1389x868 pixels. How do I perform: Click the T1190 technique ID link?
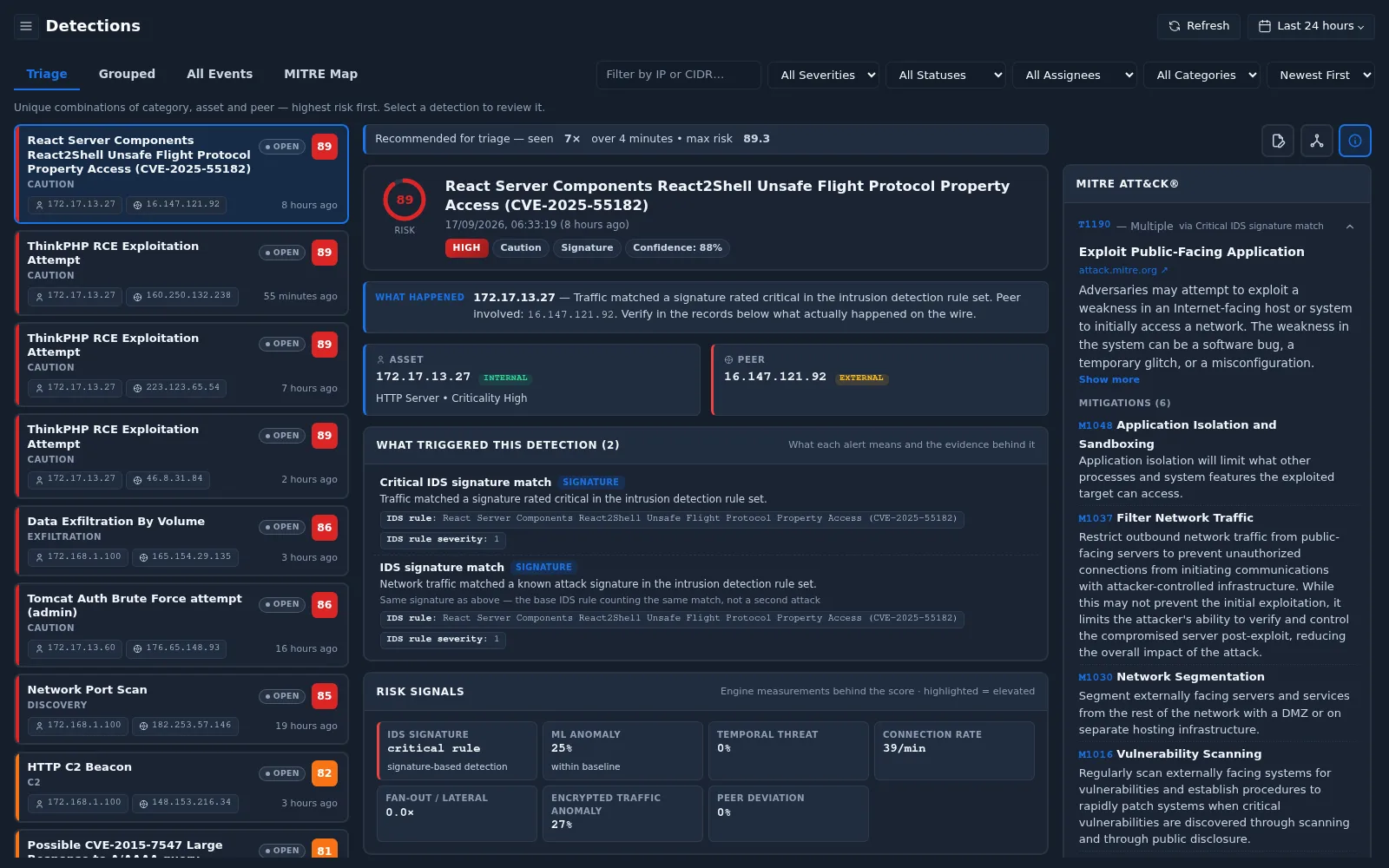click(1094, 225)
